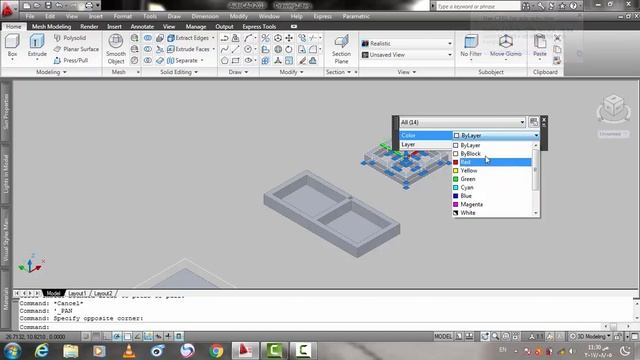This screenshot has height=360, width=640.
Task: Open the Sun Properties side palette
Action: coord(6,112)
